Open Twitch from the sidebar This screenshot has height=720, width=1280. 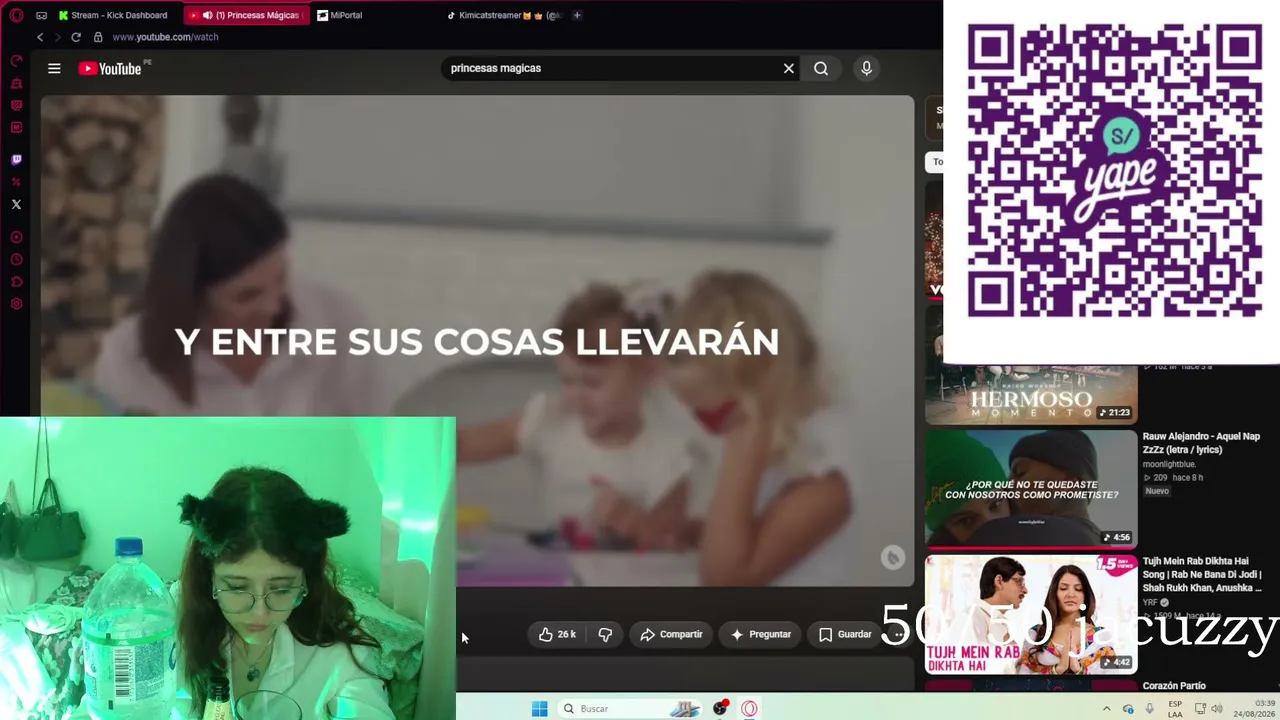tap(16, 159)
